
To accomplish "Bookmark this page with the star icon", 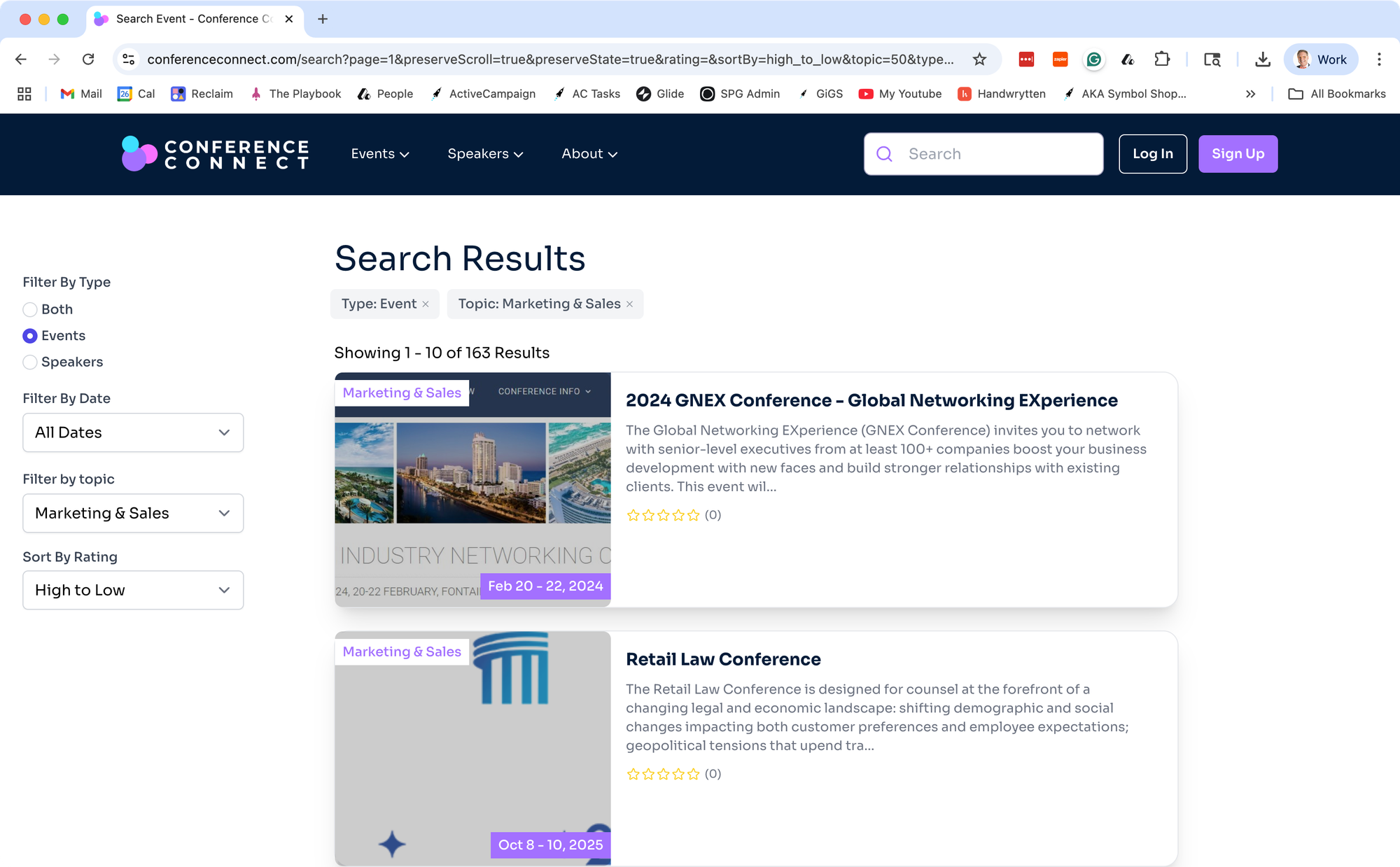I will tap(979, 59).
